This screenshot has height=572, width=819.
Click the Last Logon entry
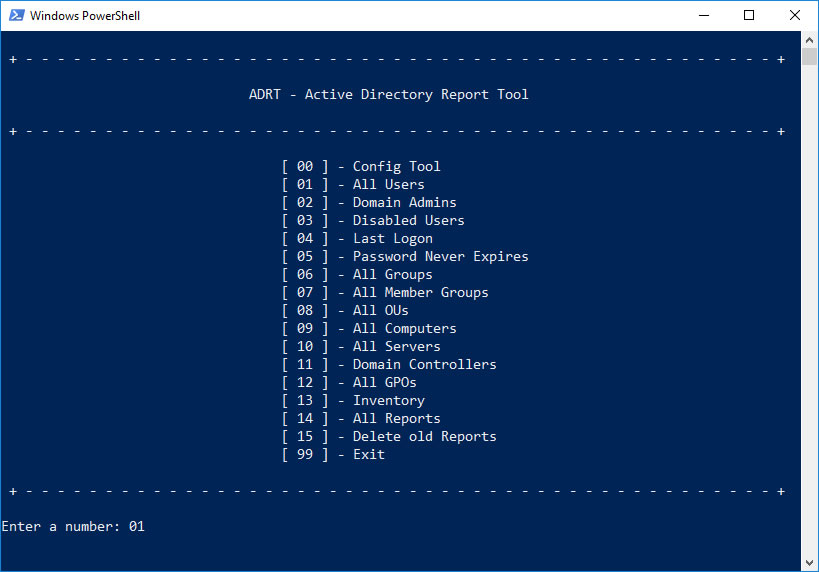[x=392, y=239]
